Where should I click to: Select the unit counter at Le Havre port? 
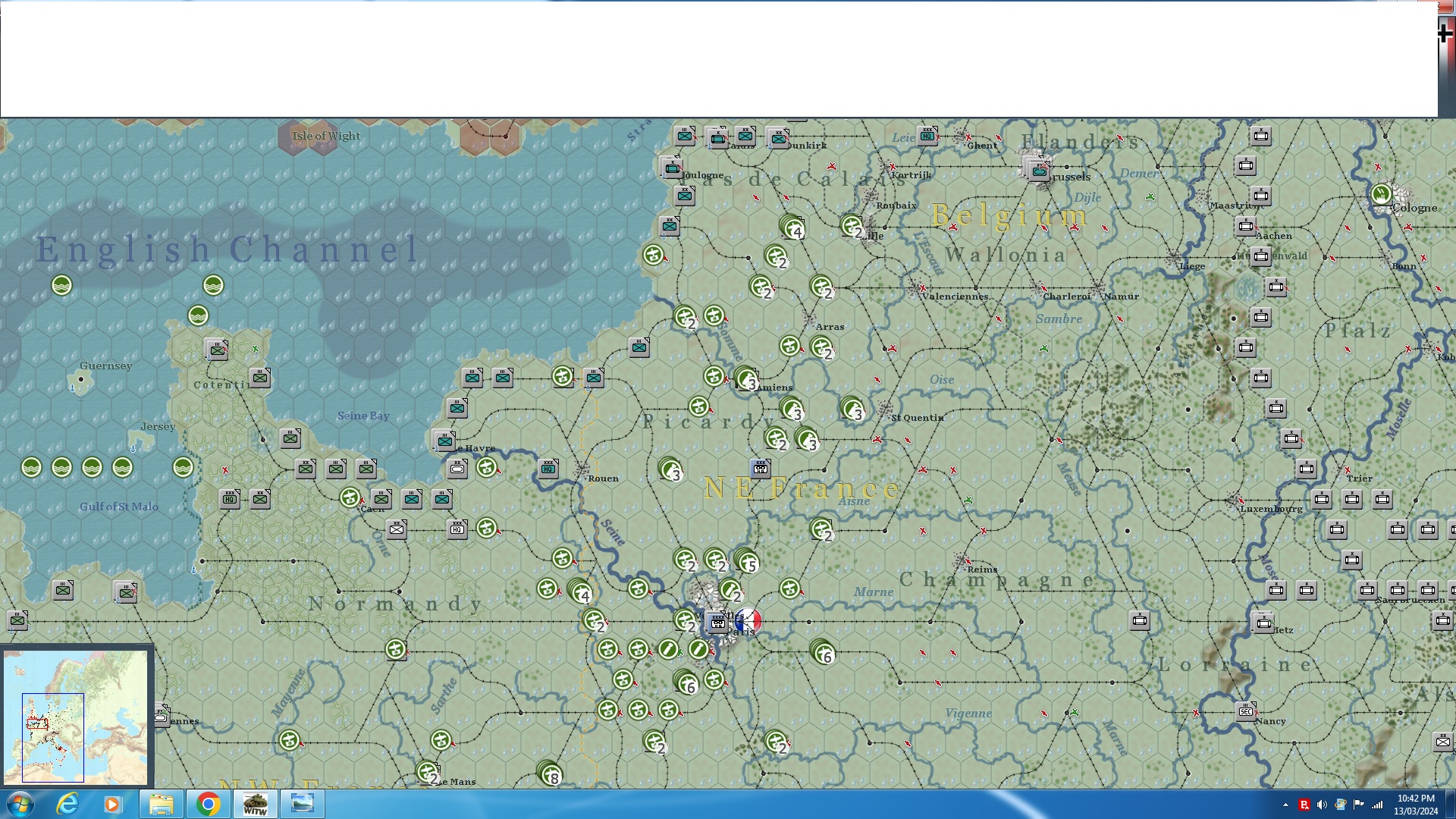point(445,441)
